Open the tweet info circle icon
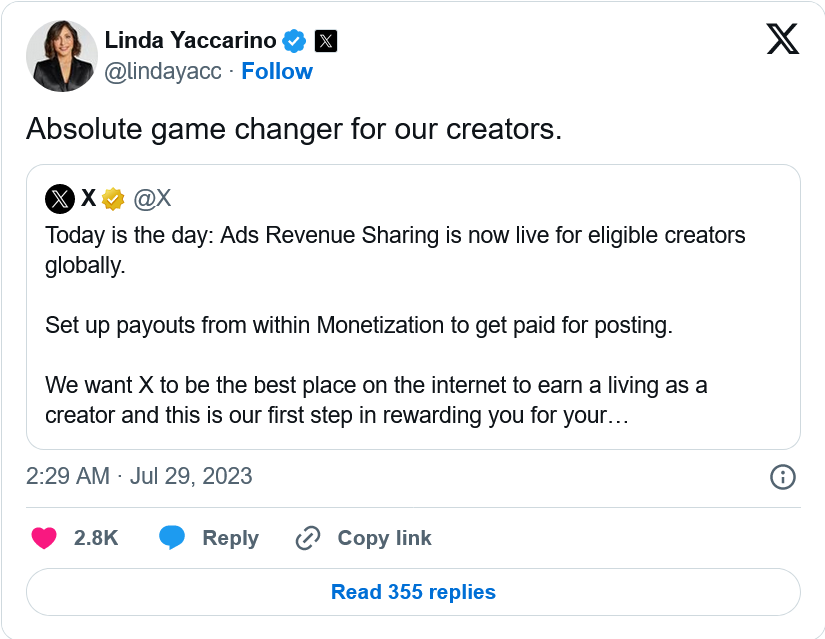The height and width of the screenshot is (639, 825). coord(782,477)
